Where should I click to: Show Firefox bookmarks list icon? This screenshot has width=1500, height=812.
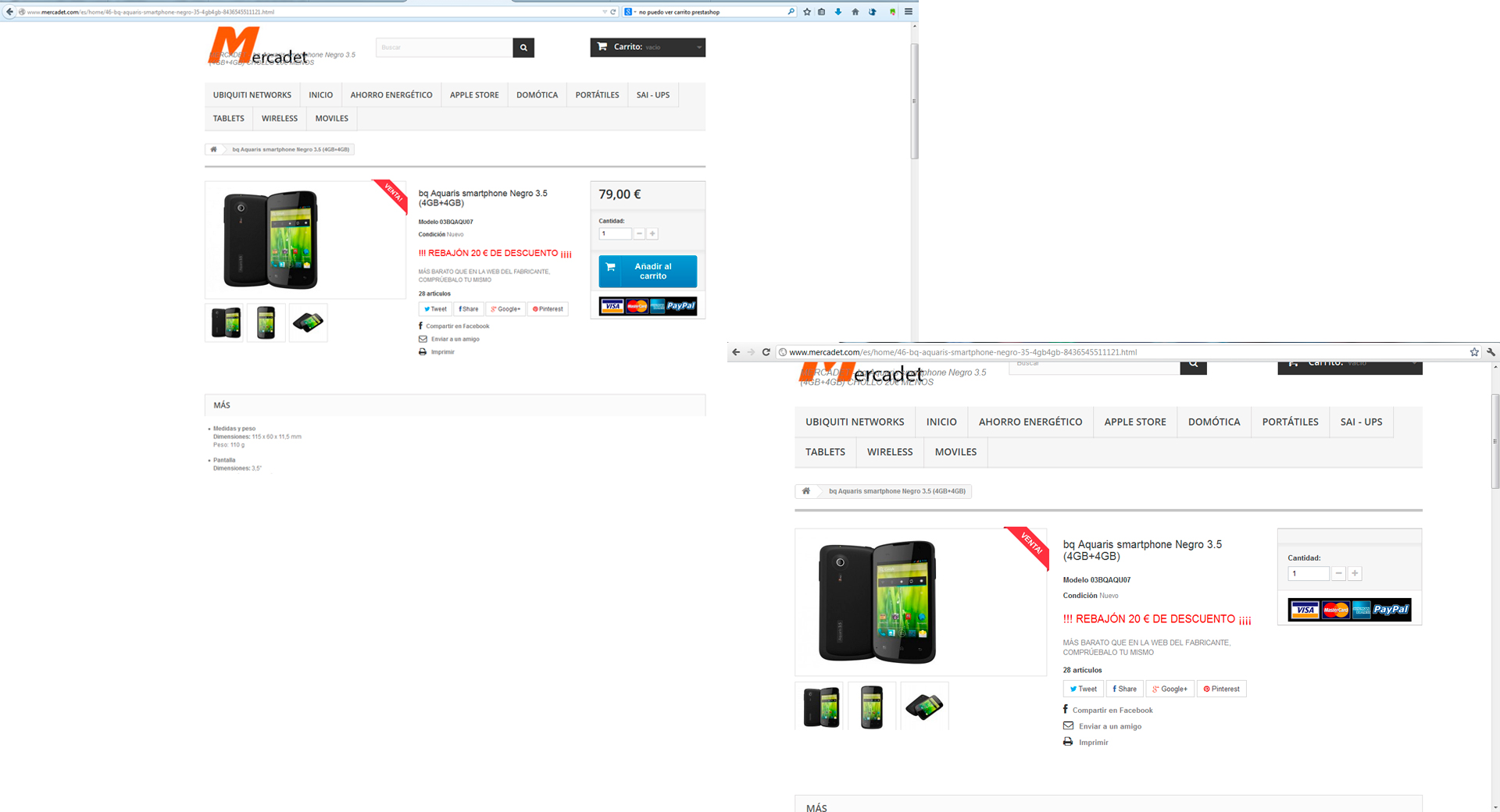[822, 12]
